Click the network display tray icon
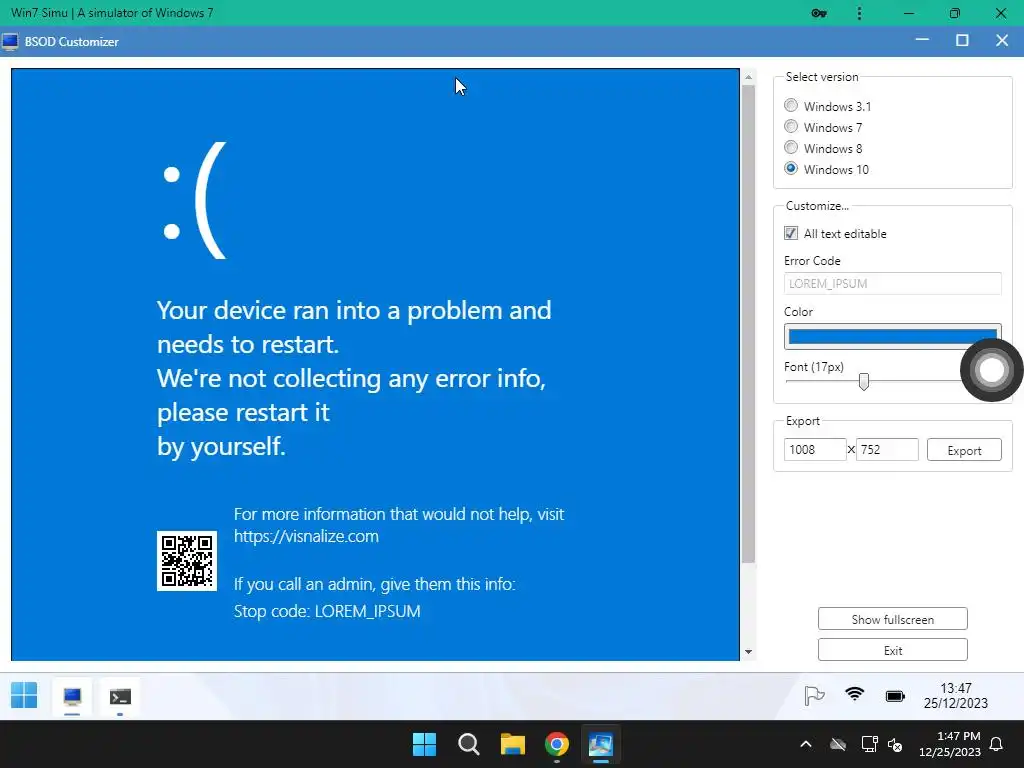Viewport: 1024px width, 768px height. (x=869, y=744)
